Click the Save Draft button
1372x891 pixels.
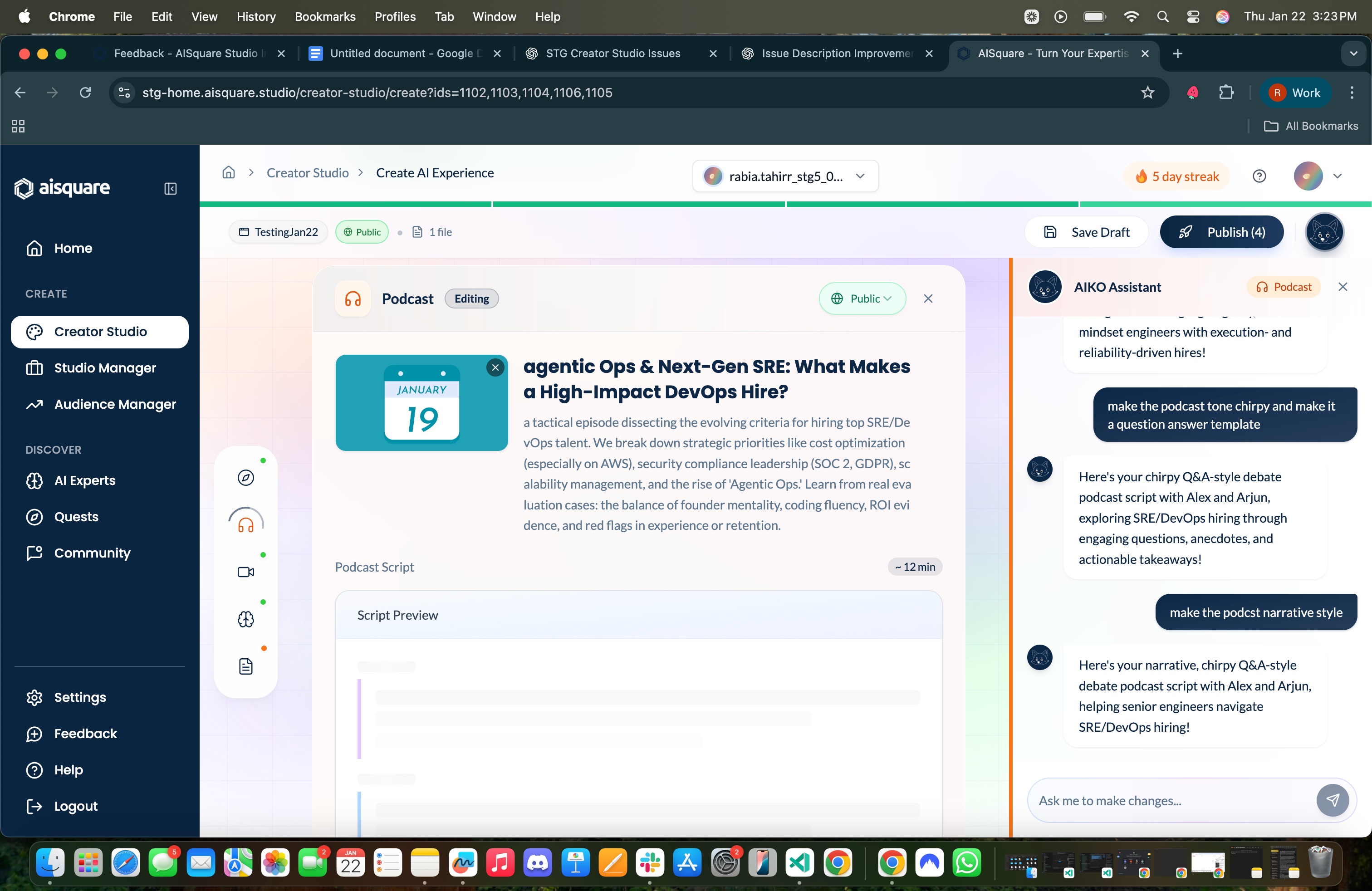(1087, 232)
